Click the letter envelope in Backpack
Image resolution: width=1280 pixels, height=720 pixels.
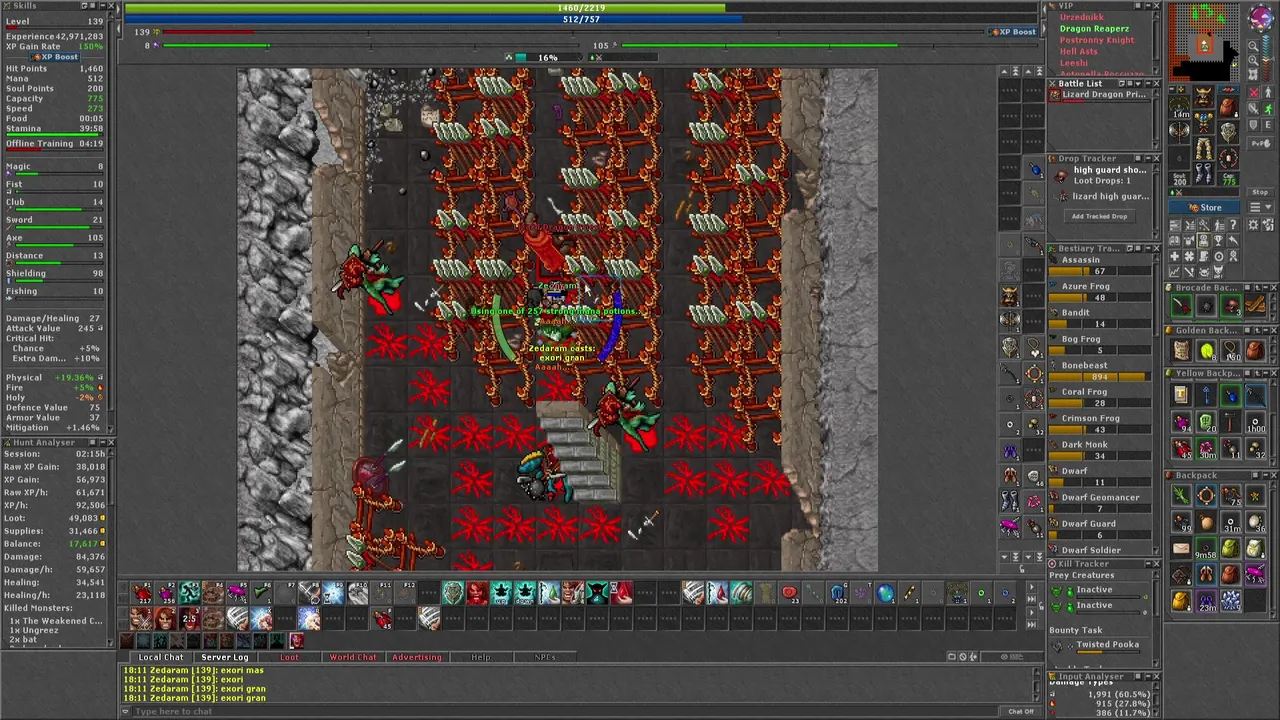pyautogui.click(x=1181, y=548)
